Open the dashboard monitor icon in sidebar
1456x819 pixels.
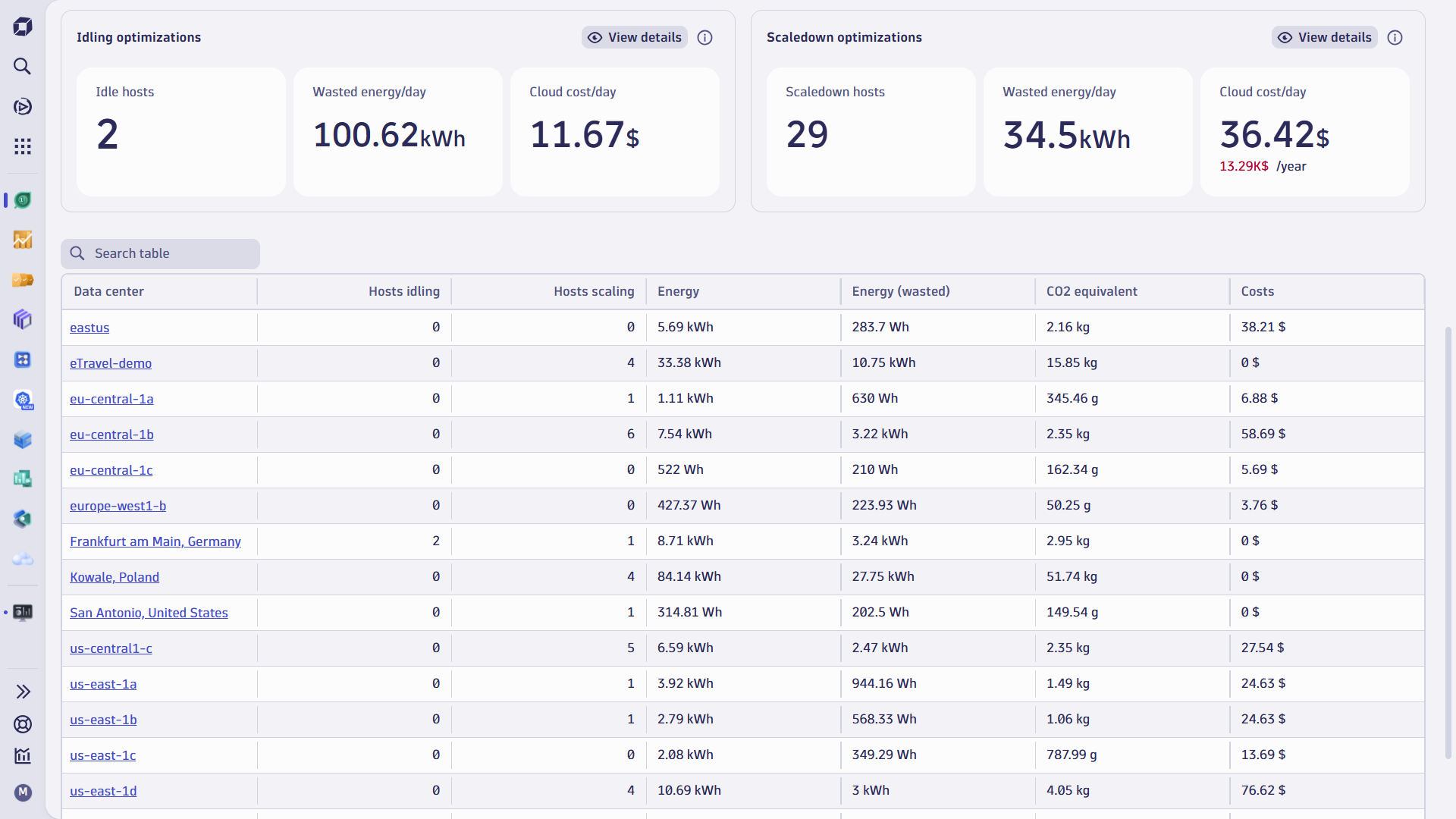click(23, 613)
